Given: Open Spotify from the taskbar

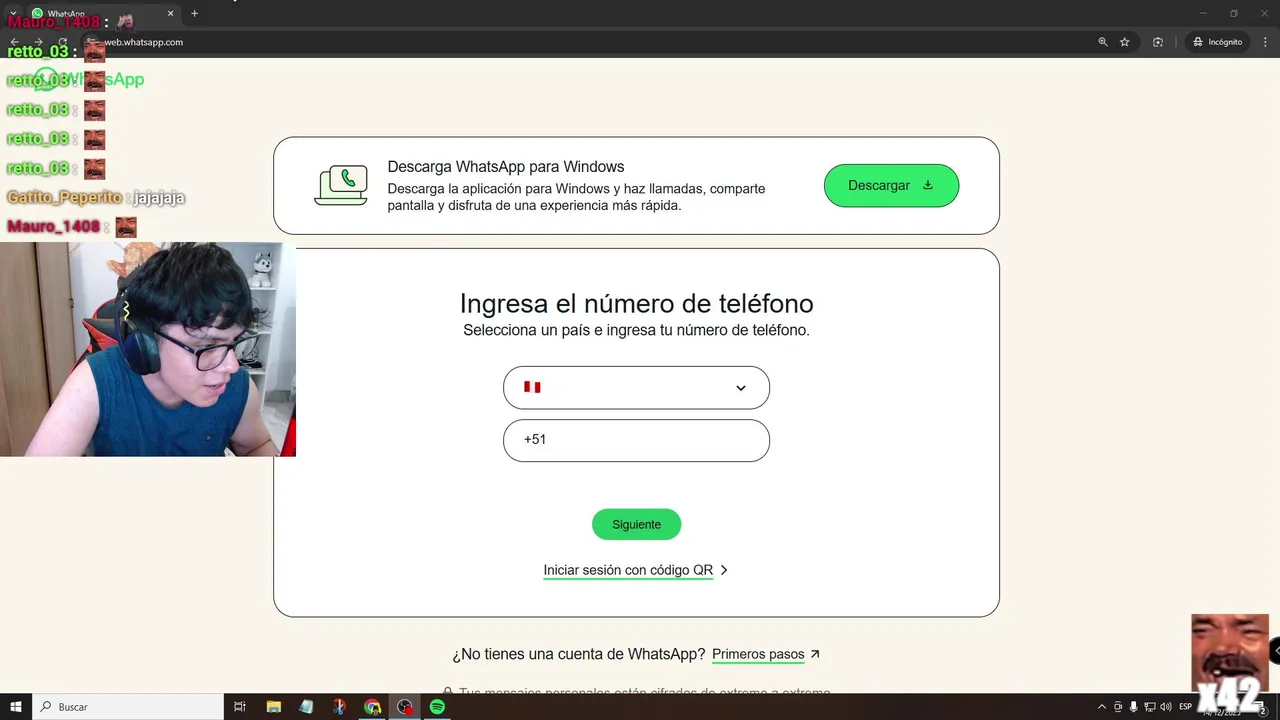Looking at the screenshot, I should [x=437, y=707].
